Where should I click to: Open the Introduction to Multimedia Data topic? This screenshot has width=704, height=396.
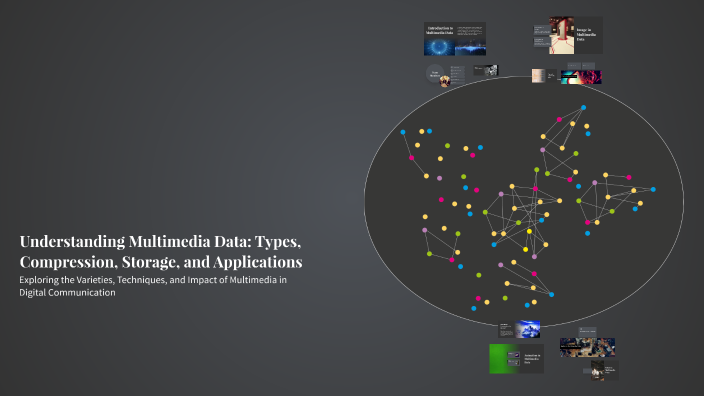click(454, 39)
